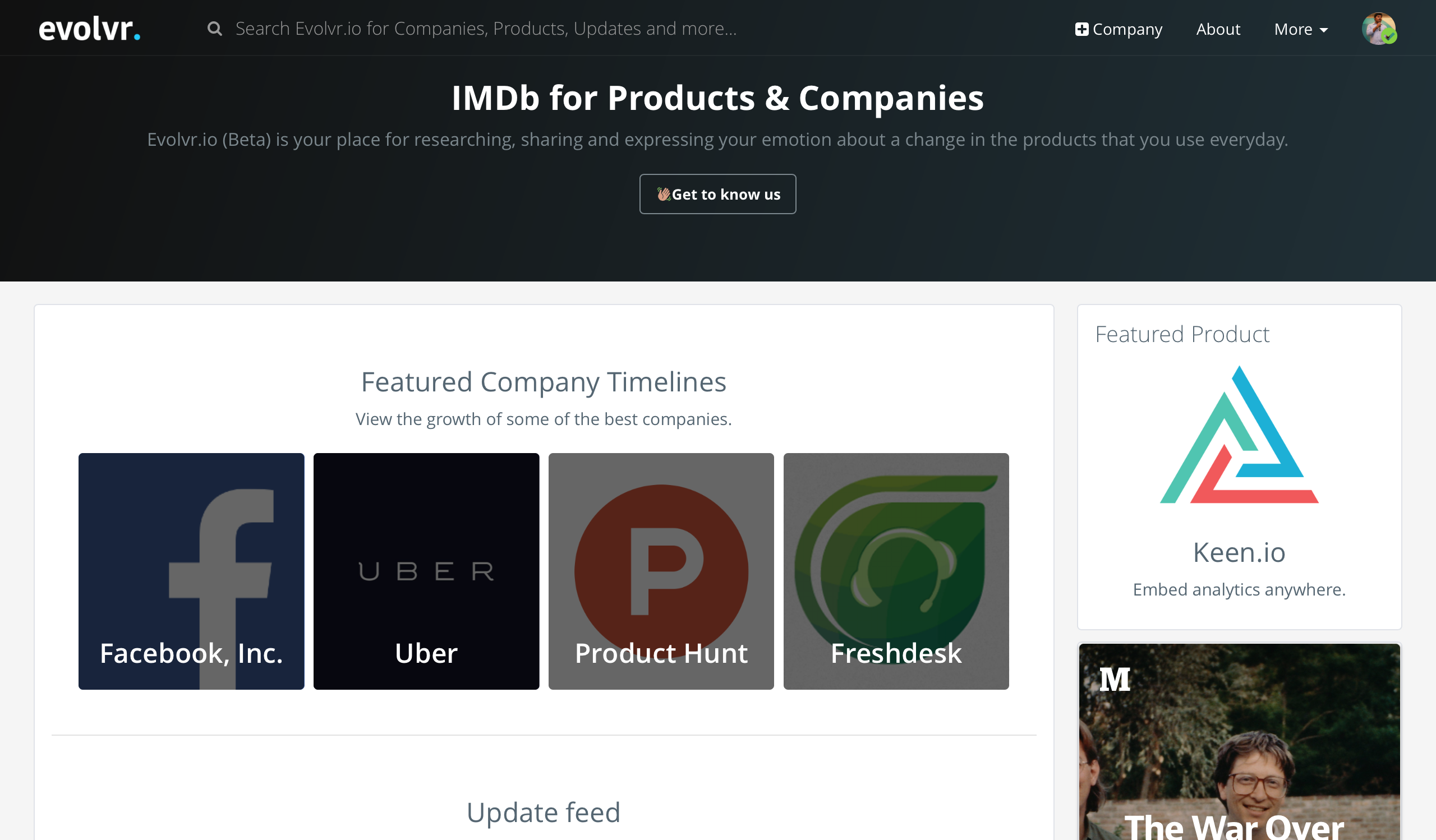Open the Facebook, Inc. timeline card

(191, 571)
